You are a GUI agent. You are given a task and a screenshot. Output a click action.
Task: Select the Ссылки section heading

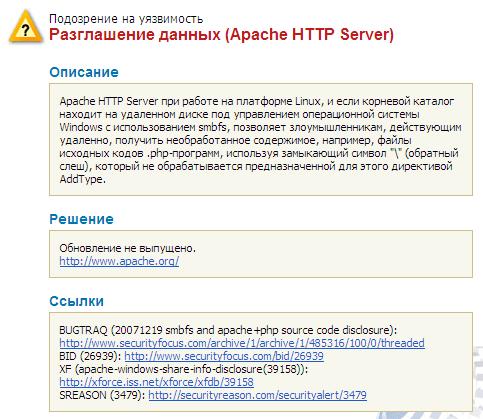pos(77,301)
